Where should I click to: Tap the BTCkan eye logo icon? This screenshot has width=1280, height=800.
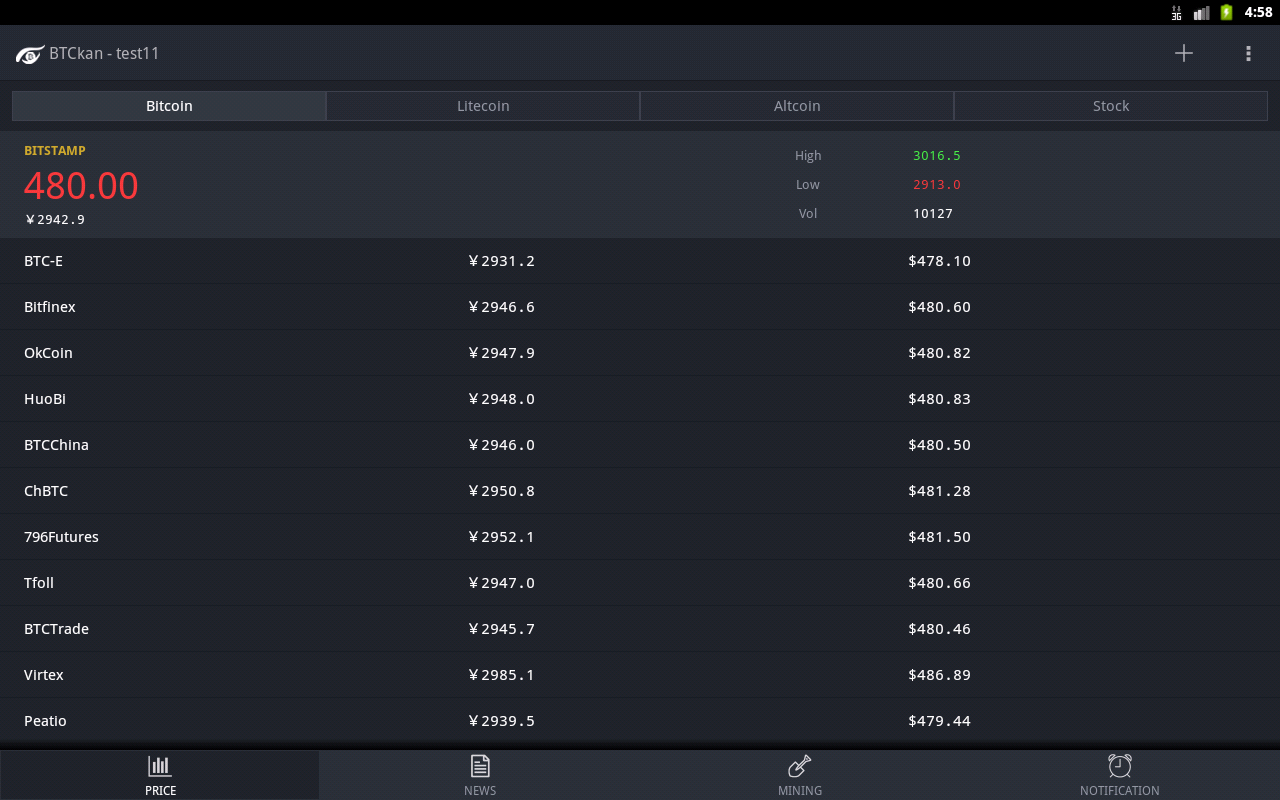click(x=30, y=54)
